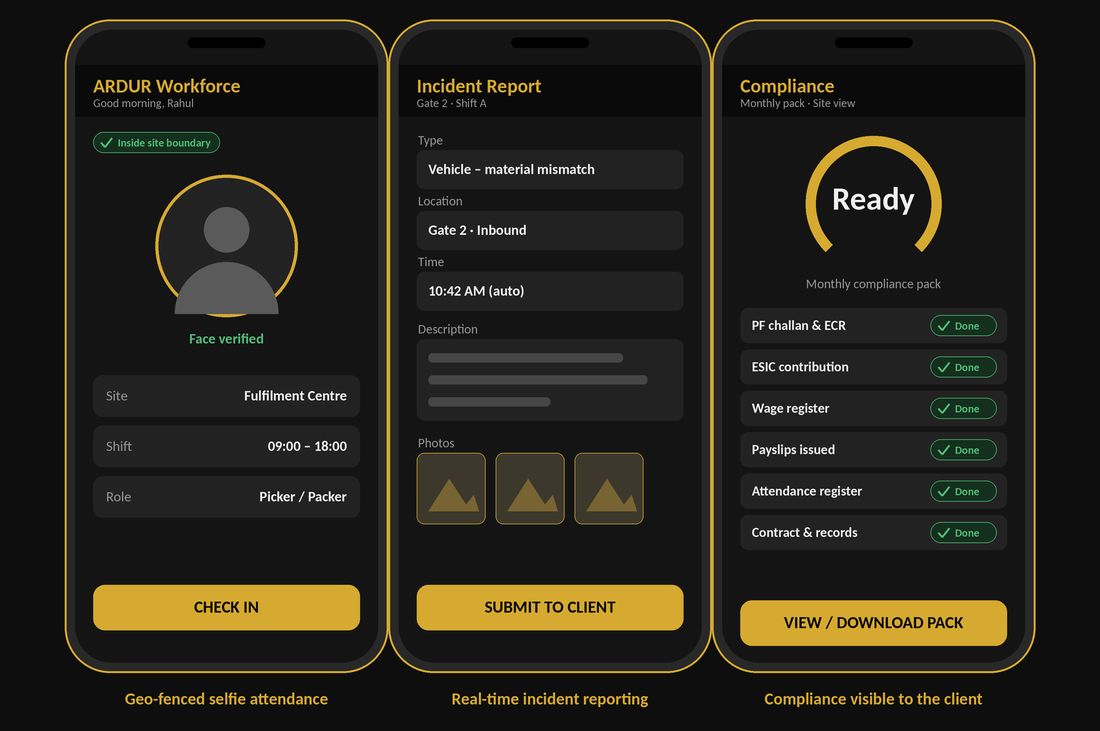Image resolution: width=1100 pixels, height=731 pixels.
Task: Tap the CHECK IN button
Action: click(x=226, y=607)
